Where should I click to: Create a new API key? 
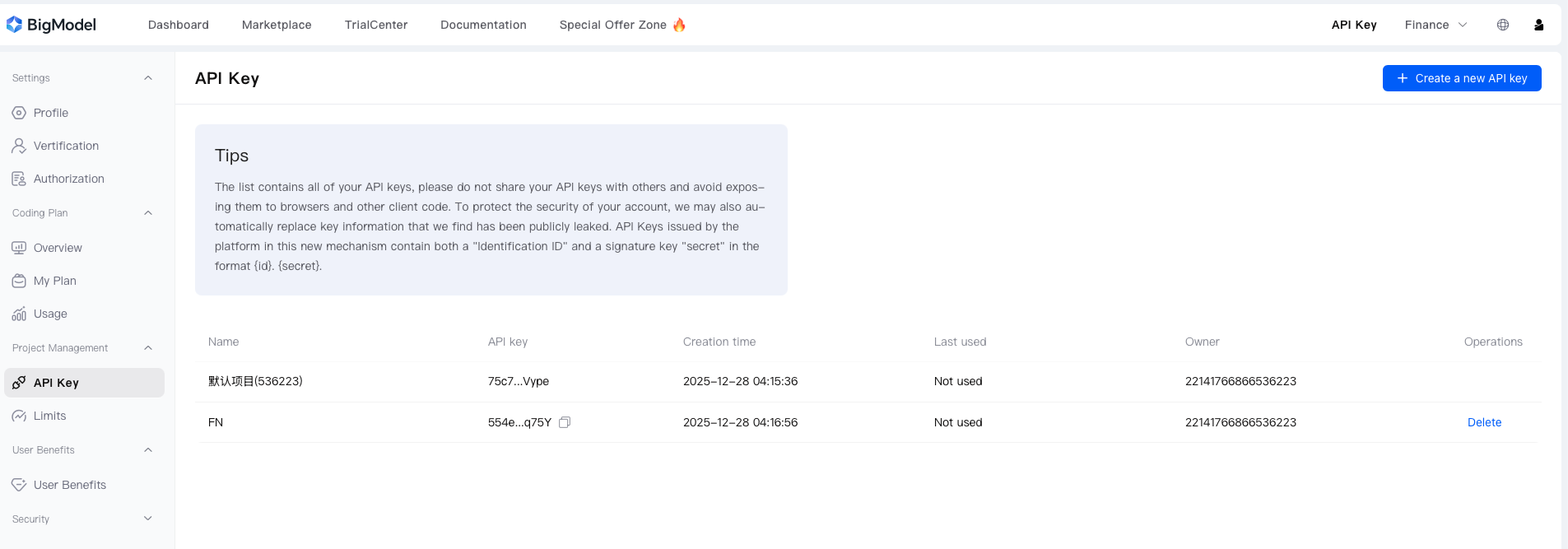tap(1462, 78)
